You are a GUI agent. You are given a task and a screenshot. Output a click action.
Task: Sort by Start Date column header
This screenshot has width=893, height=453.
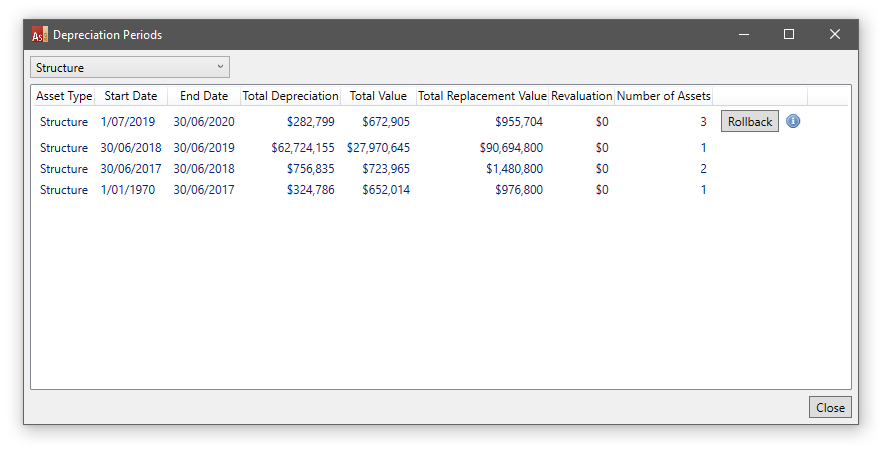pyautogui.click(x=131, y=96)
